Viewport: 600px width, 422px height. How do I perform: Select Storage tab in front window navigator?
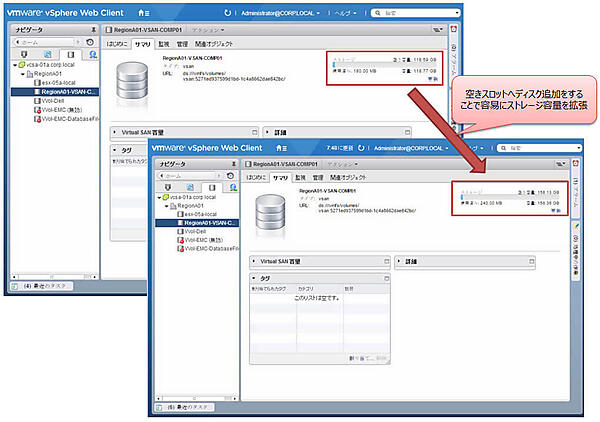[x=212, y=187]
